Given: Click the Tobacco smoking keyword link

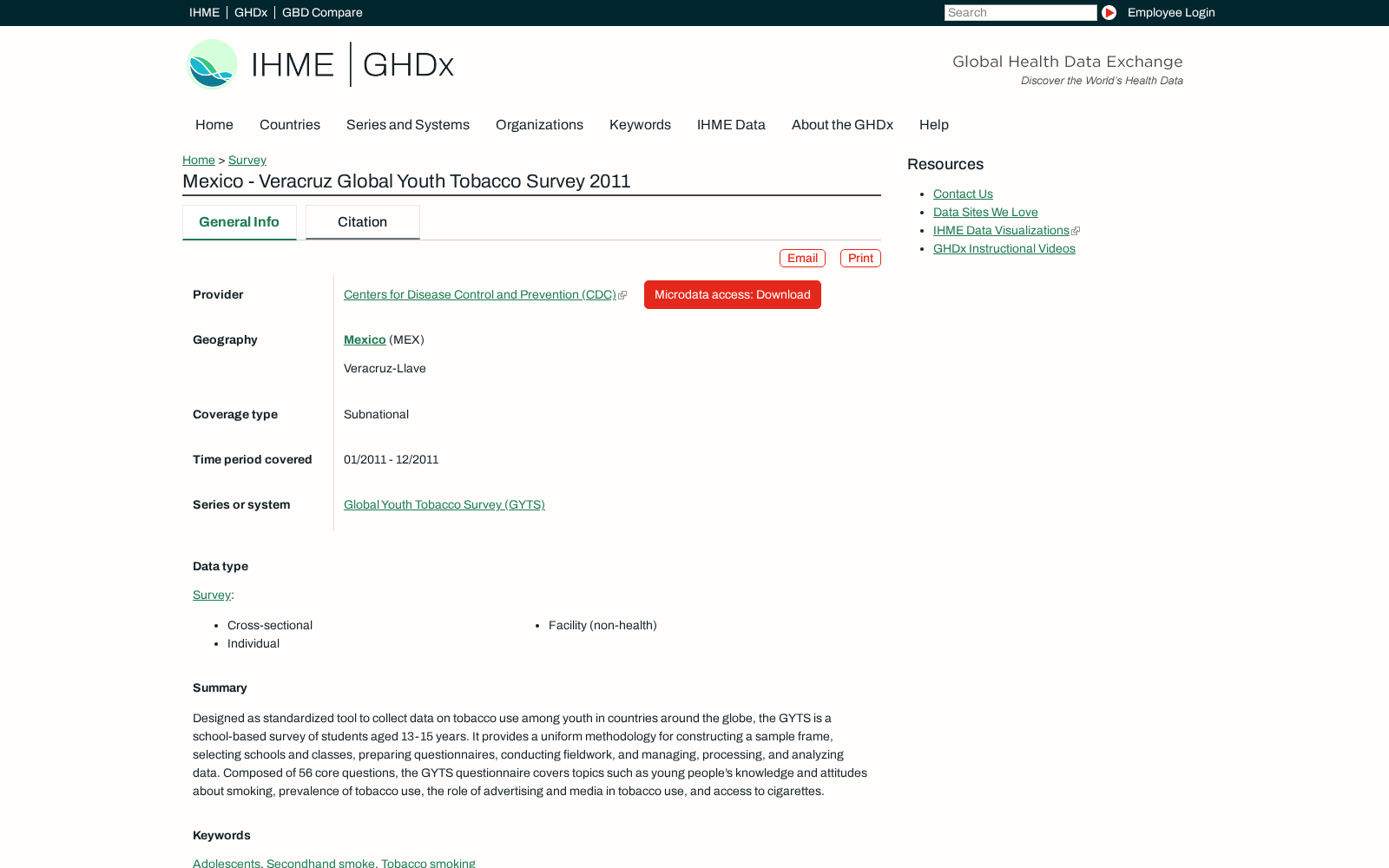Looking at the screenshot, I should pos(428,863).
